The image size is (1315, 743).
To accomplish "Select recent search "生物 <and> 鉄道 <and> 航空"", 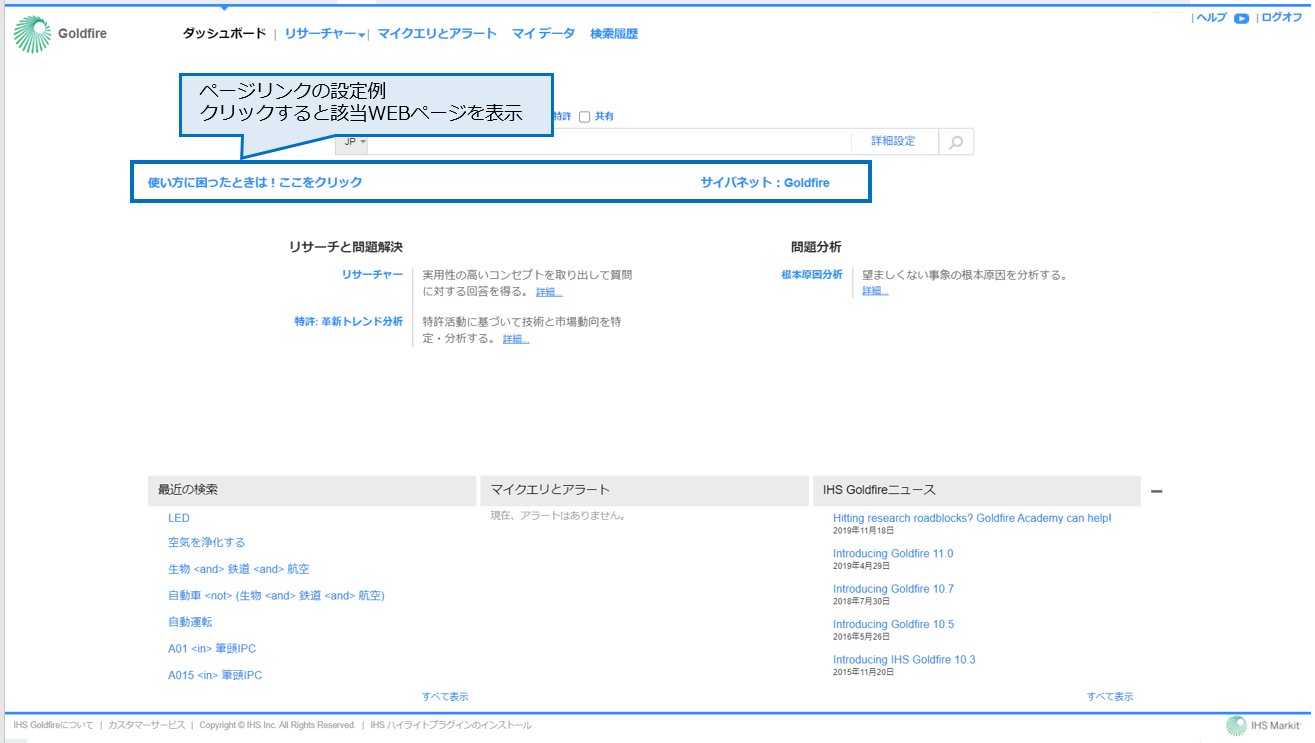I will [239, 569].
